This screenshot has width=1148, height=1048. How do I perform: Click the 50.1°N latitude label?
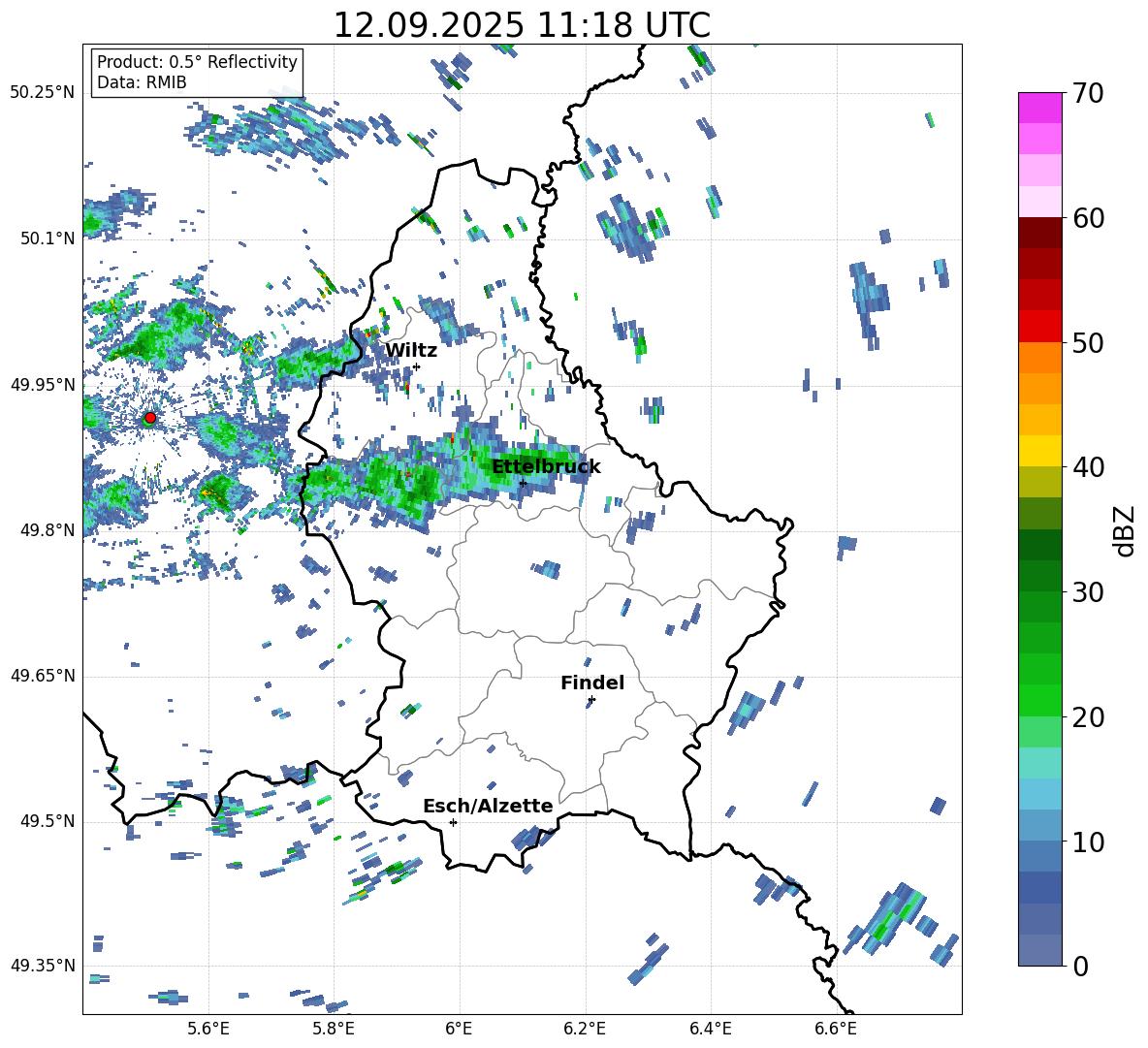pos(47,238)
